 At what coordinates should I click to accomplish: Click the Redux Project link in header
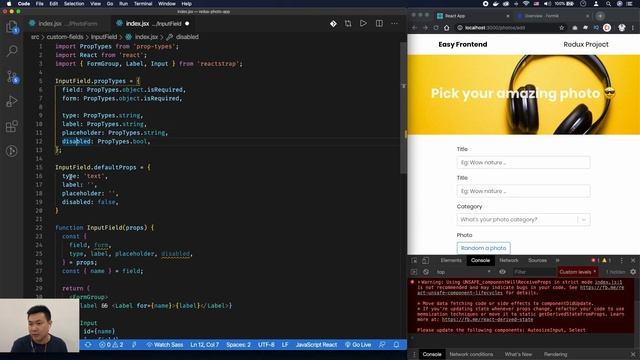[586, 44]
